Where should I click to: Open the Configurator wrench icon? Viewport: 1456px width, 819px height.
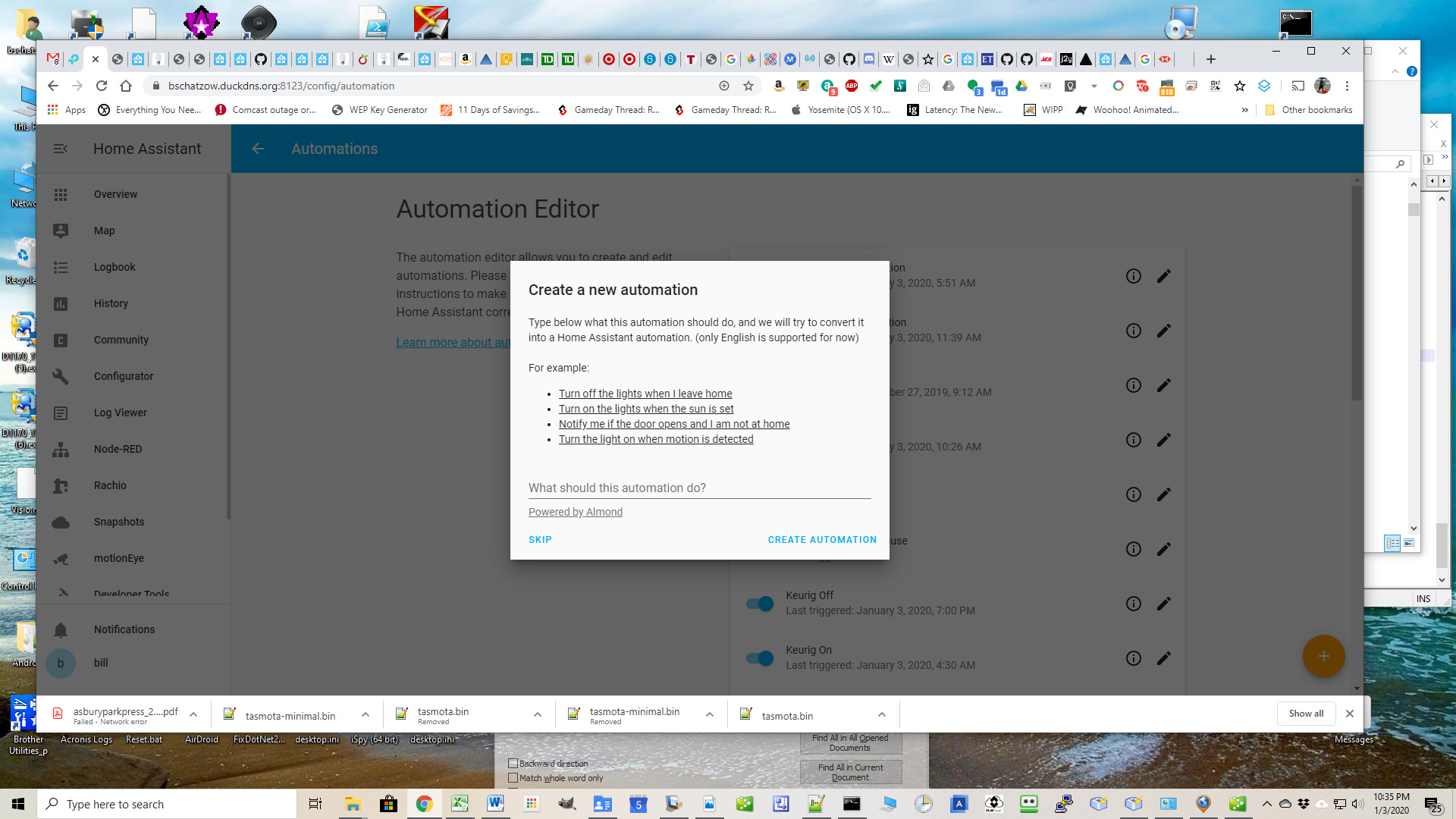(61, 377)
